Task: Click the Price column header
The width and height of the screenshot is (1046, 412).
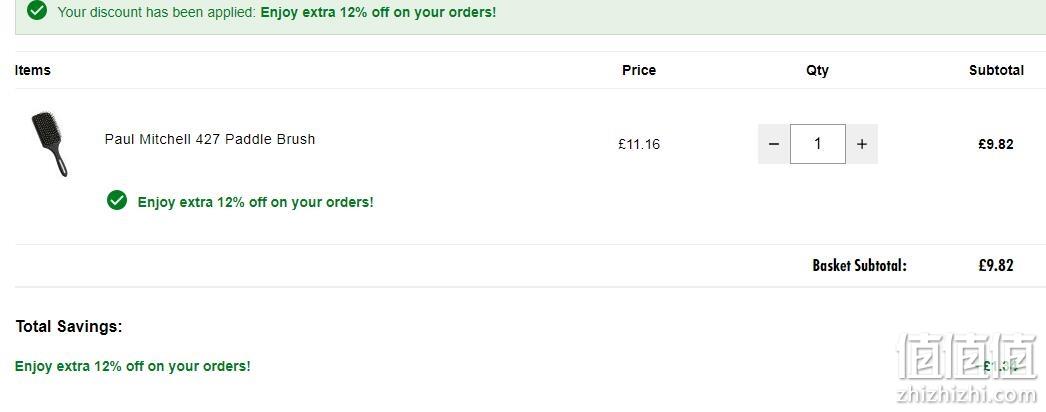Action: coord(639,70)
